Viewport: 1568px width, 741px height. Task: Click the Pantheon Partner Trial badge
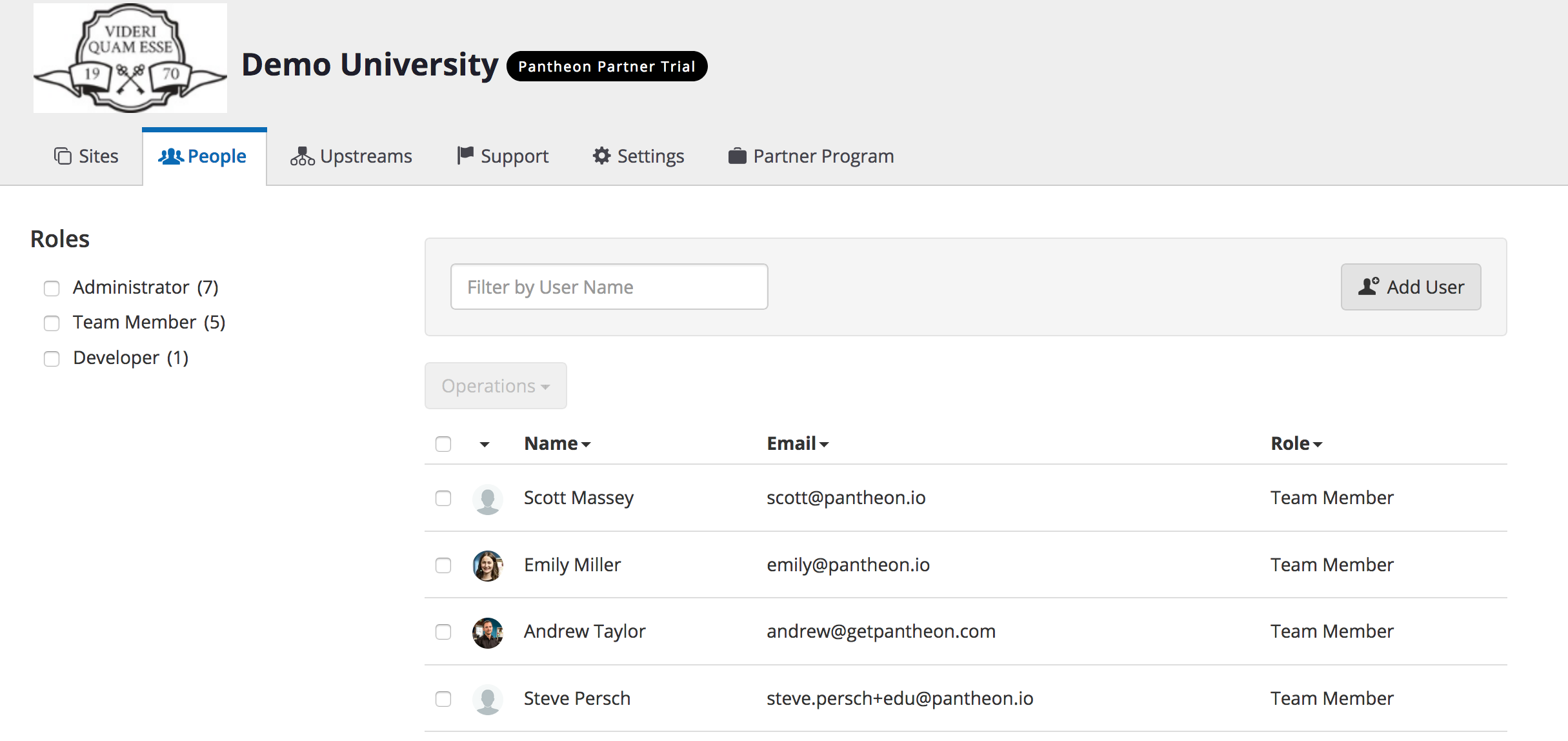coord(607,66)
